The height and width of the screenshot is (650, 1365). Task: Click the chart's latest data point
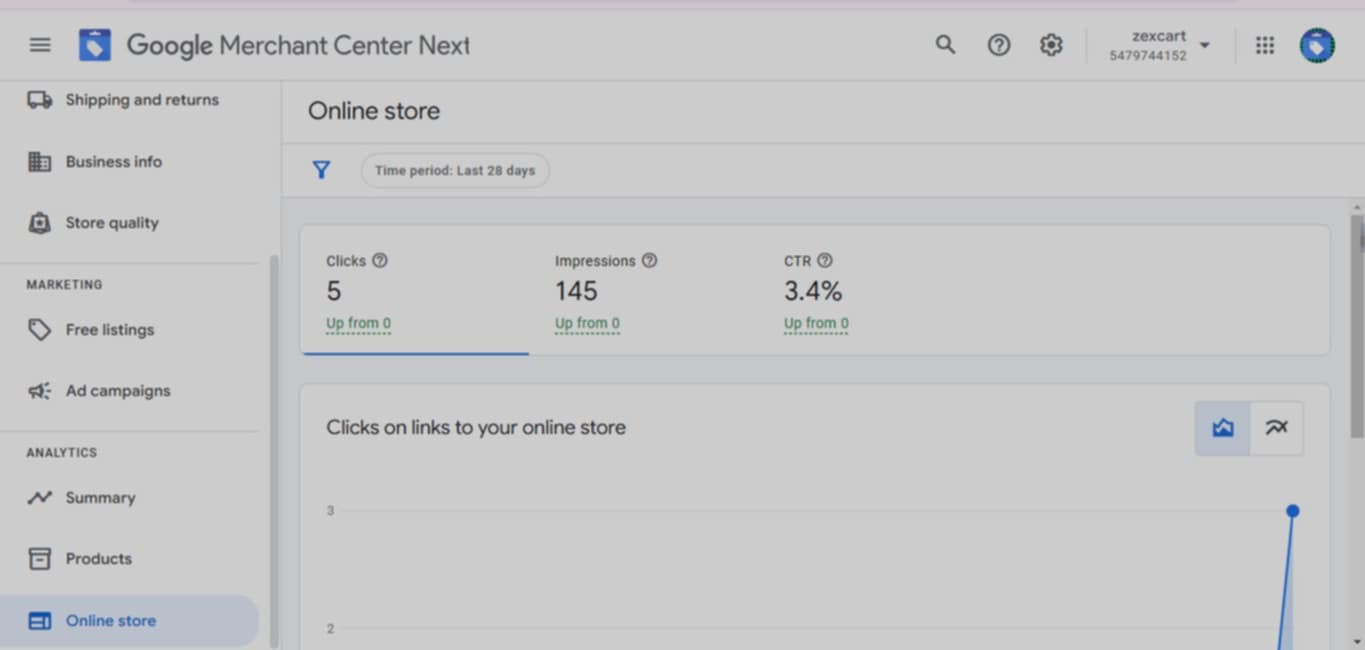click(x=1292, y=511)
